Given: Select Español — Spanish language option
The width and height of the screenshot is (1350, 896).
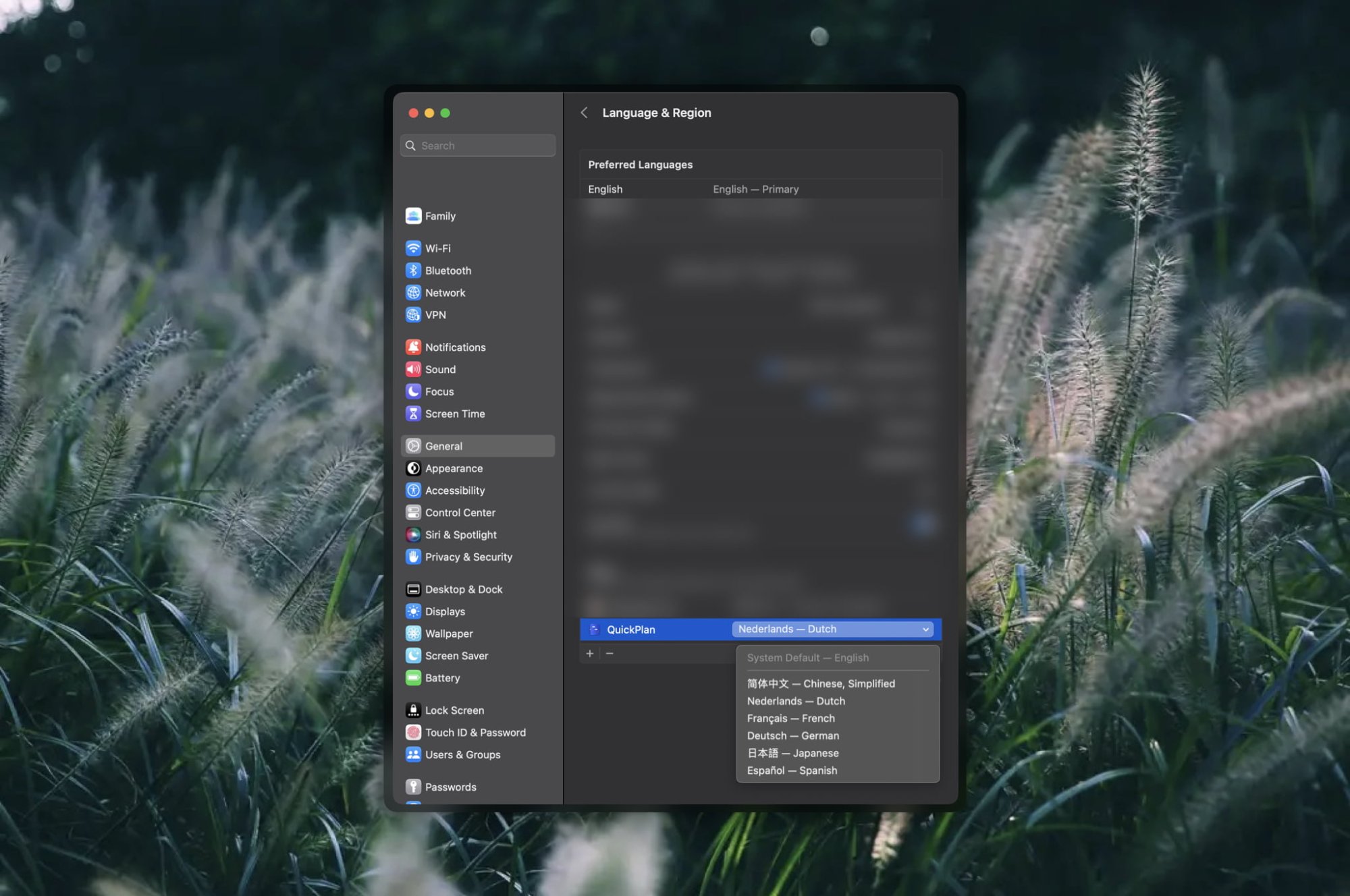Looking at the screenshot, I should pos(792,770).
